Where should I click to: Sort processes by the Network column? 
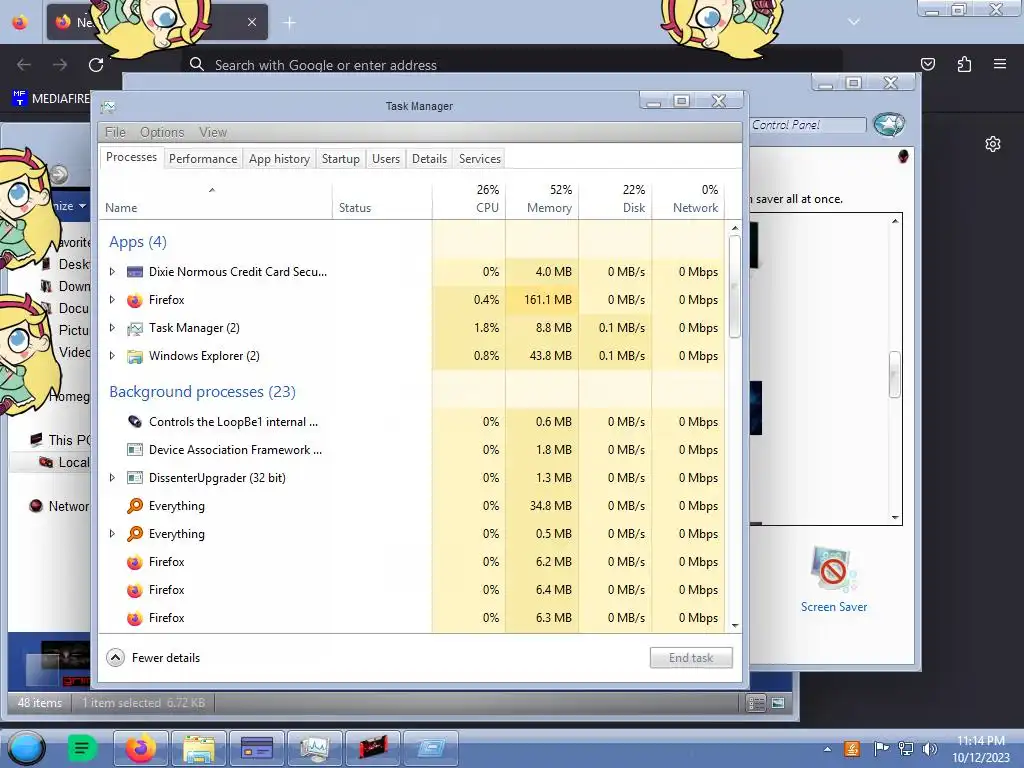[x=688, y=199]
